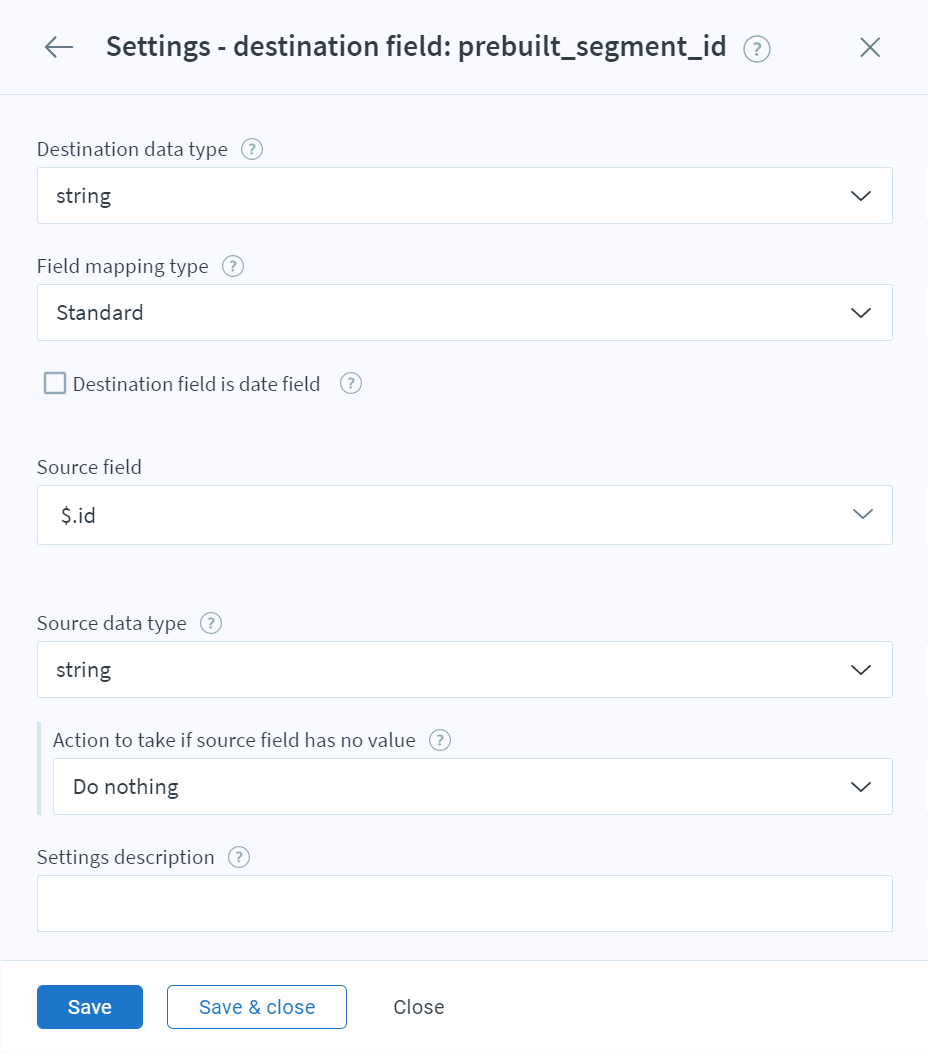Image resolution: width=928 pixels, height=1054 pixels.
Task: Click help beside Action to take if no value
Action: tap(439, 740)
